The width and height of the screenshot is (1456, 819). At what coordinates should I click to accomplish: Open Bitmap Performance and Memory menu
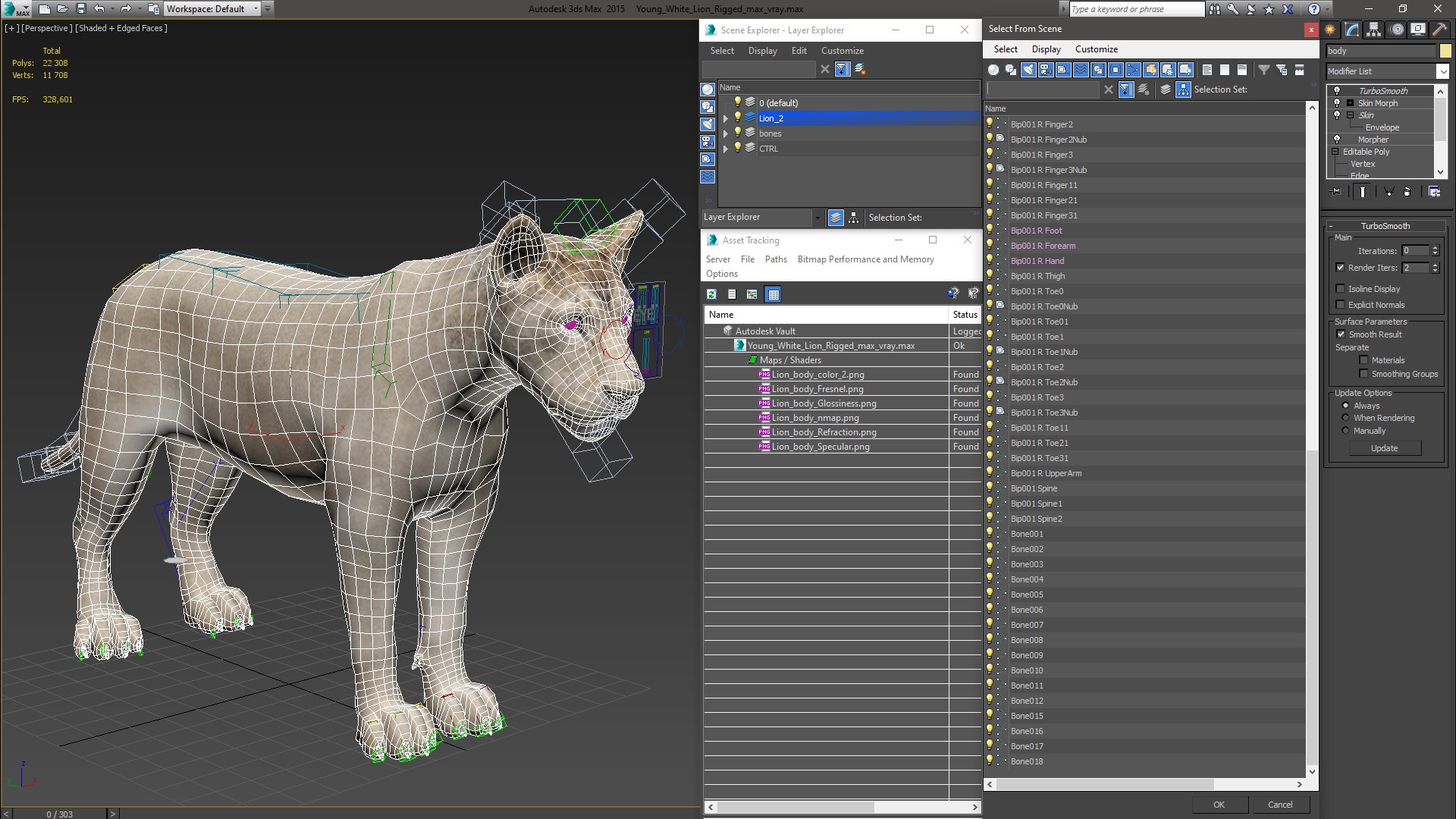pos(865,259)
